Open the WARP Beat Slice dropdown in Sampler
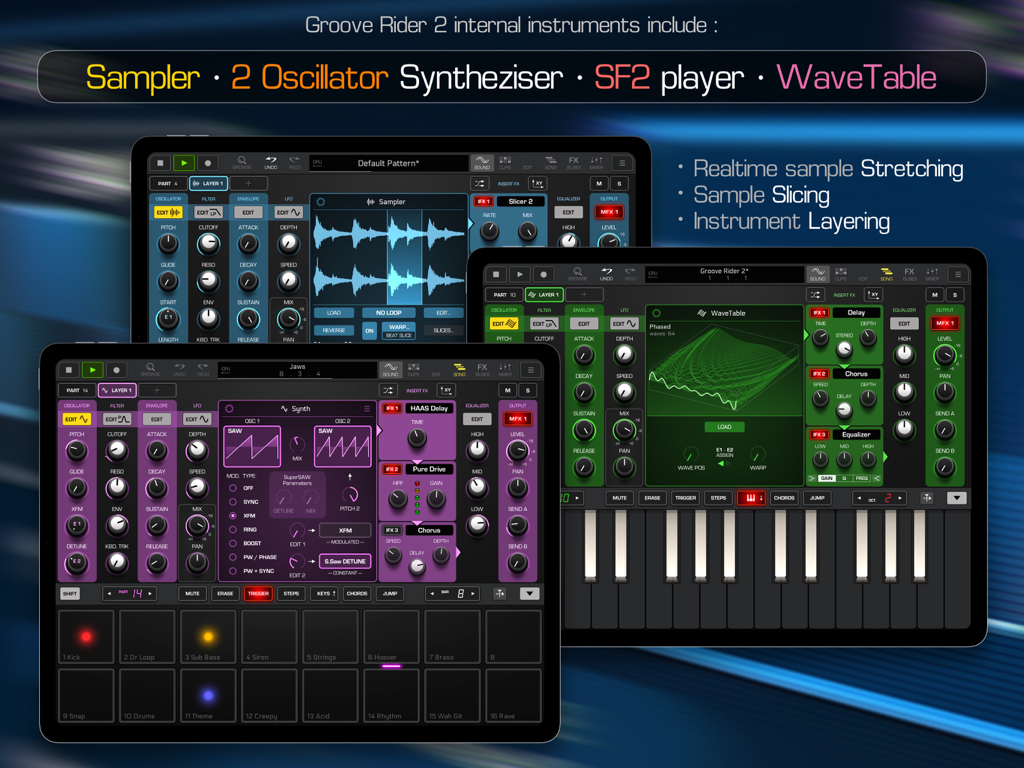The width and height of the screenshot is (1024, 768). [399, 329]
